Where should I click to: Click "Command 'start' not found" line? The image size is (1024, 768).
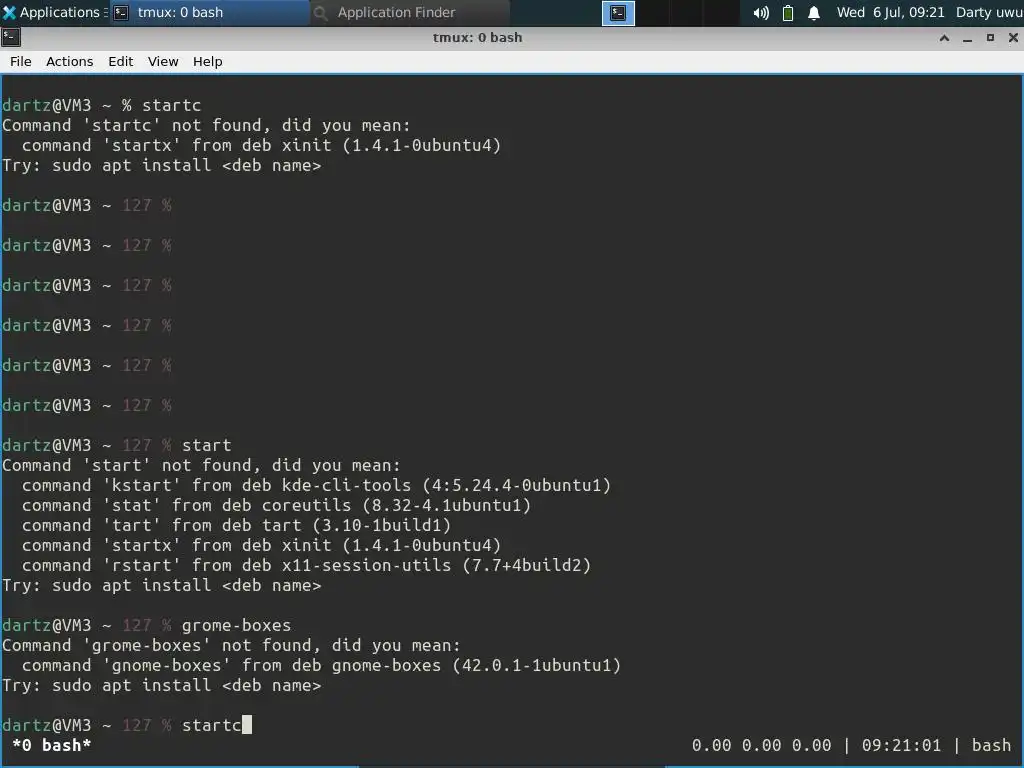point(201,465)
